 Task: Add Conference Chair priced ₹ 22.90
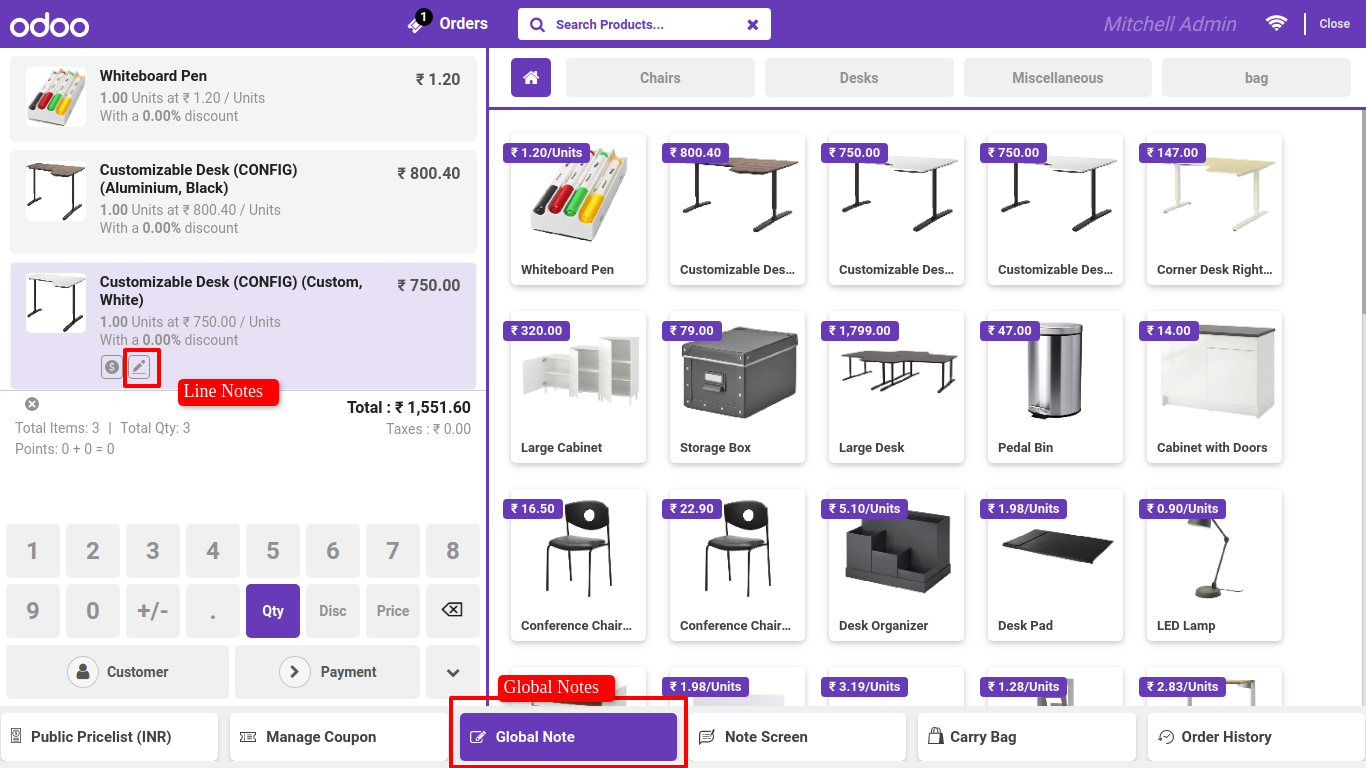[x=737, y=565]
